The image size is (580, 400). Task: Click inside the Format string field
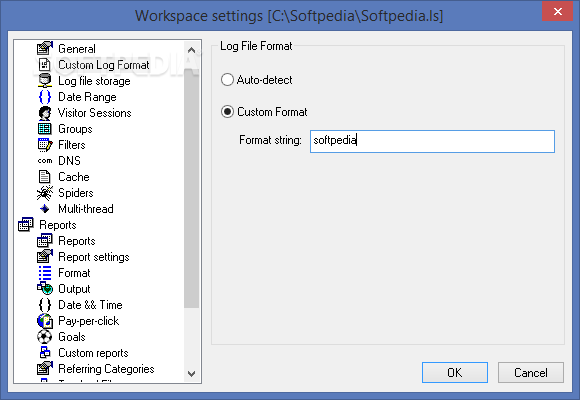[432, 141]
